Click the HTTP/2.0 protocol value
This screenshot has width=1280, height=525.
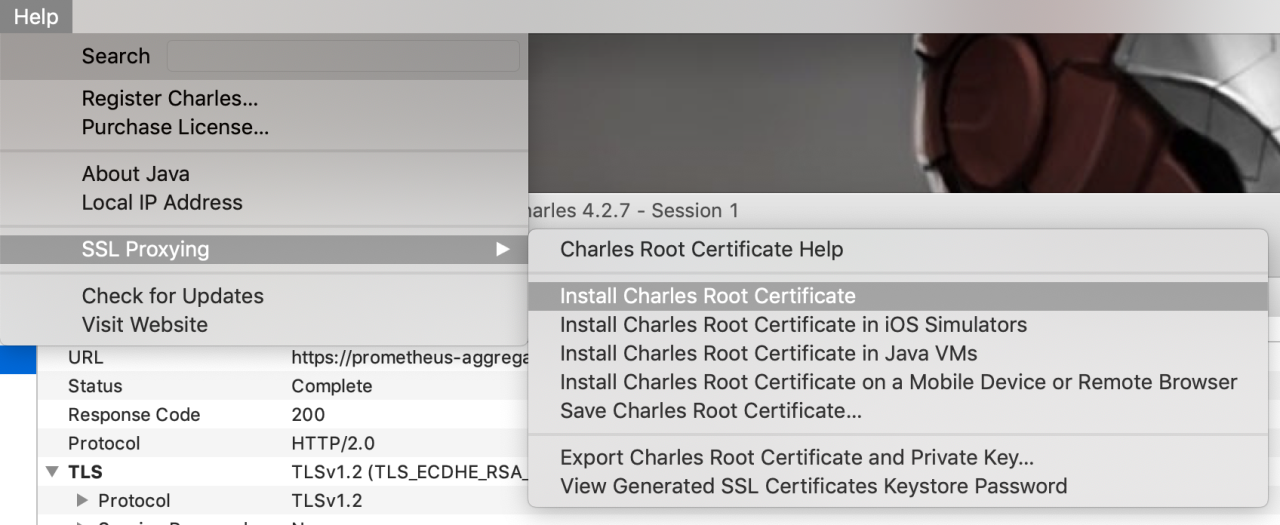coord(333,443)
